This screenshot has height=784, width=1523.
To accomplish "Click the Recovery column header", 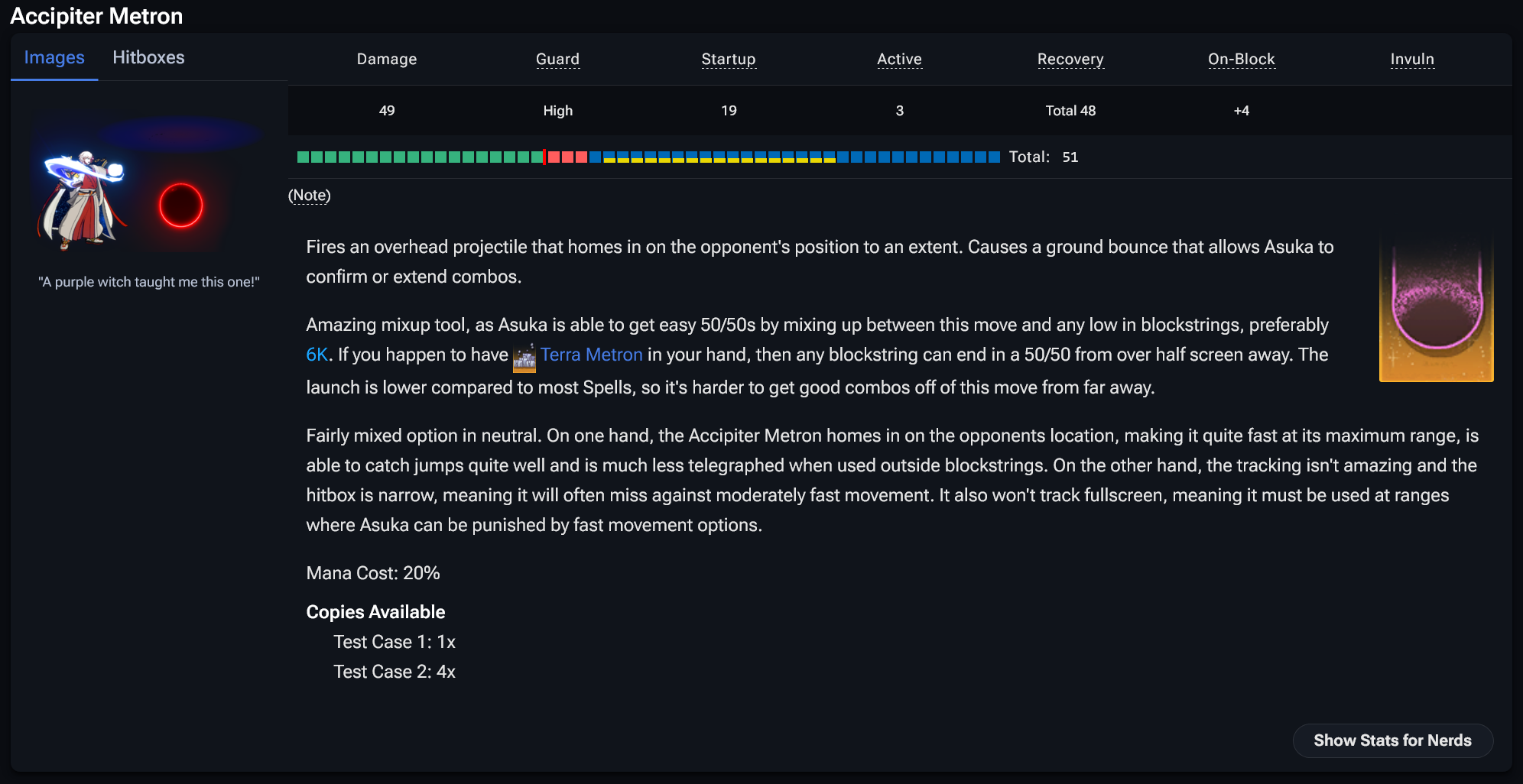I will pos(1070,59).
